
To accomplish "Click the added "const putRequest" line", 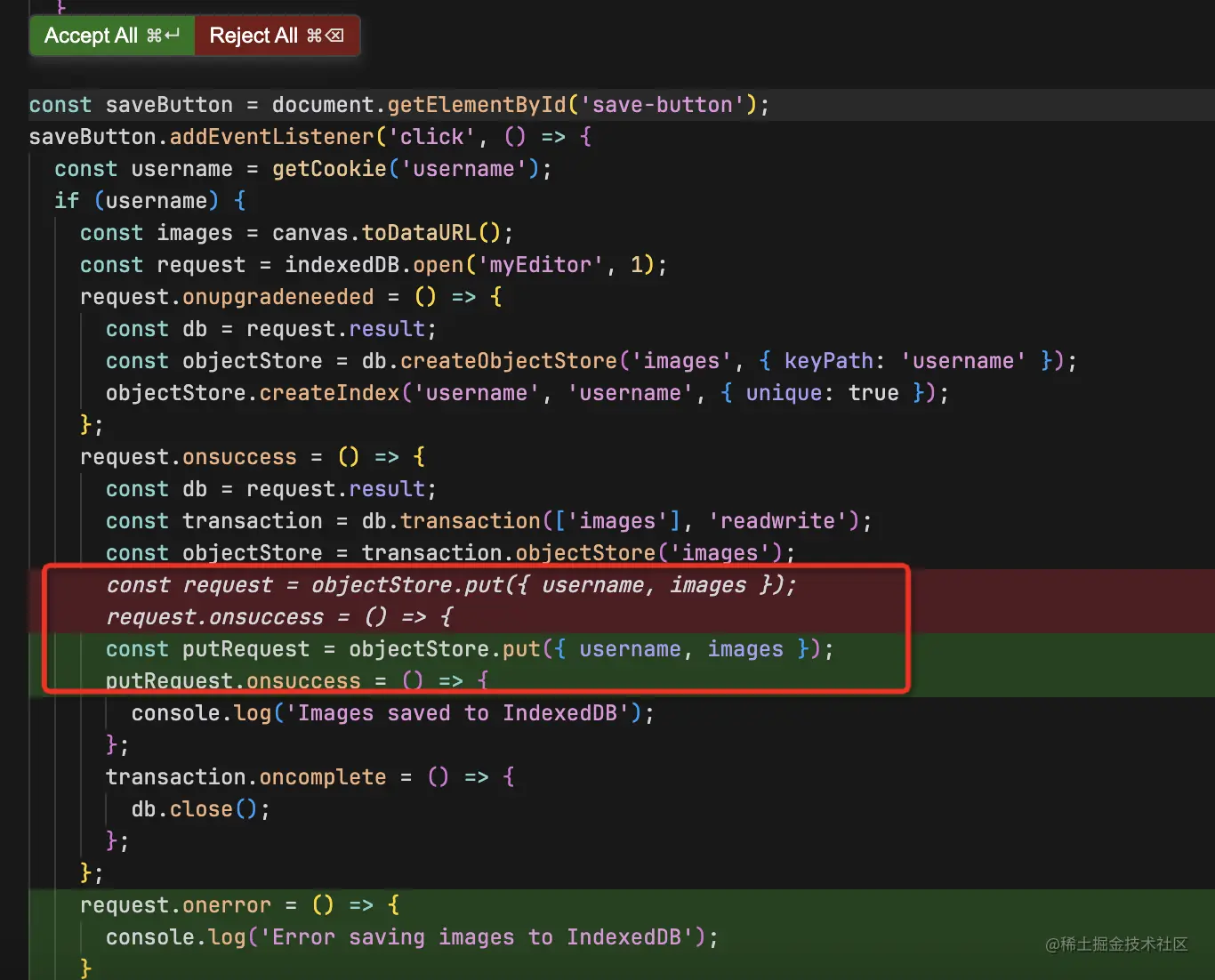I will pos(470,649).
